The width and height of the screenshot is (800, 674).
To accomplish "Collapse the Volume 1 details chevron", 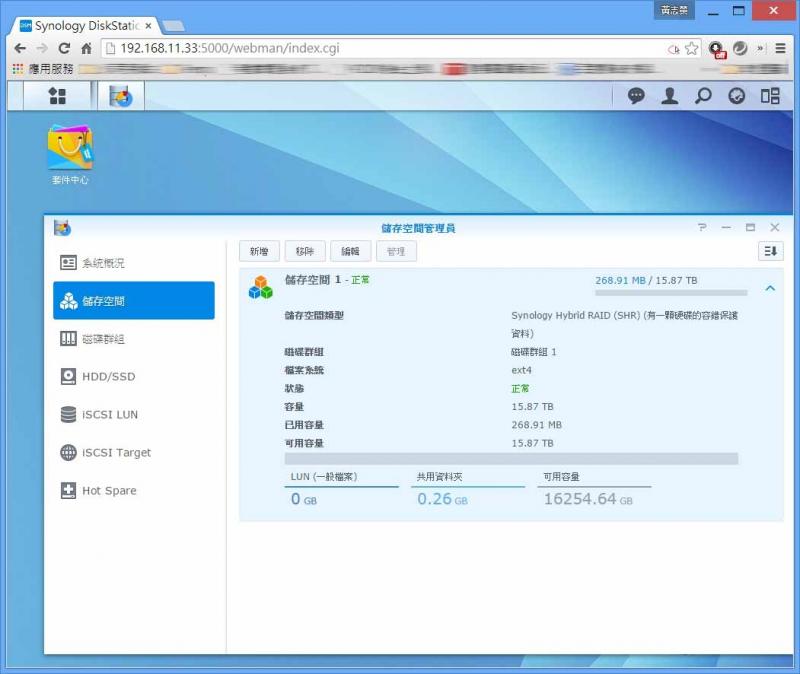I will 770,288.
